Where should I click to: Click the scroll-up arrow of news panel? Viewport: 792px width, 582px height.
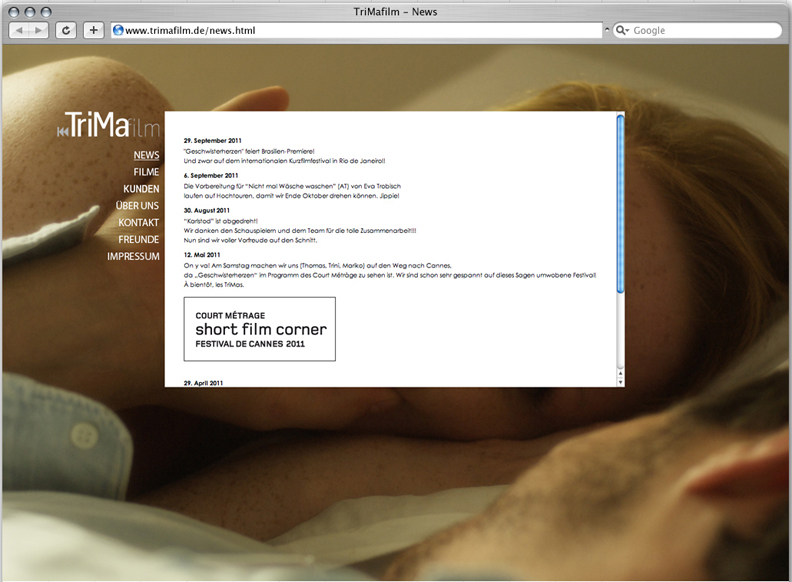point(620,374)
